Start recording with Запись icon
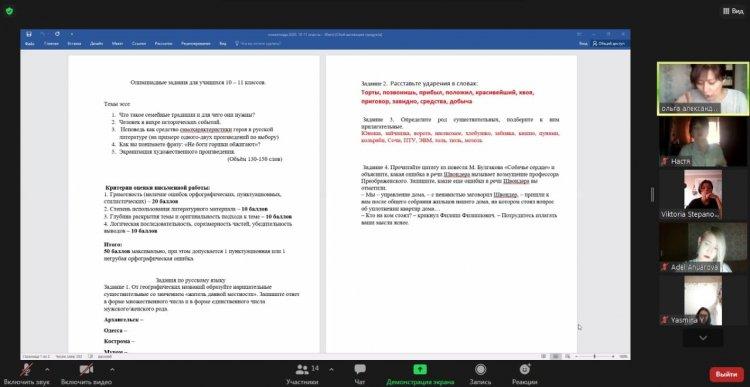The width and height of the screenshot is (750, 387). (480, 369)
